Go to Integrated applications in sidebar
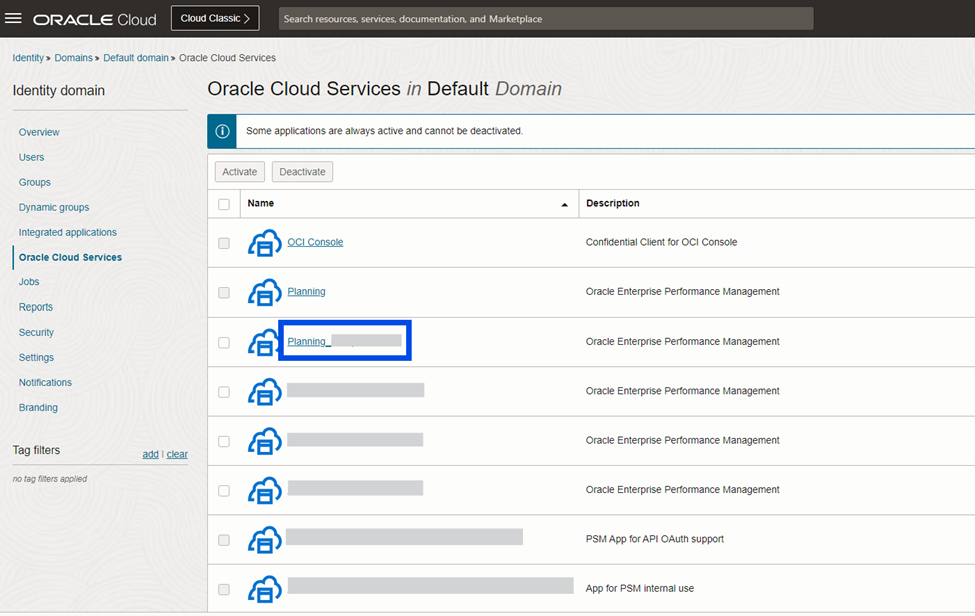Screen dimensions: 975x616 click(x=67, y=232)
